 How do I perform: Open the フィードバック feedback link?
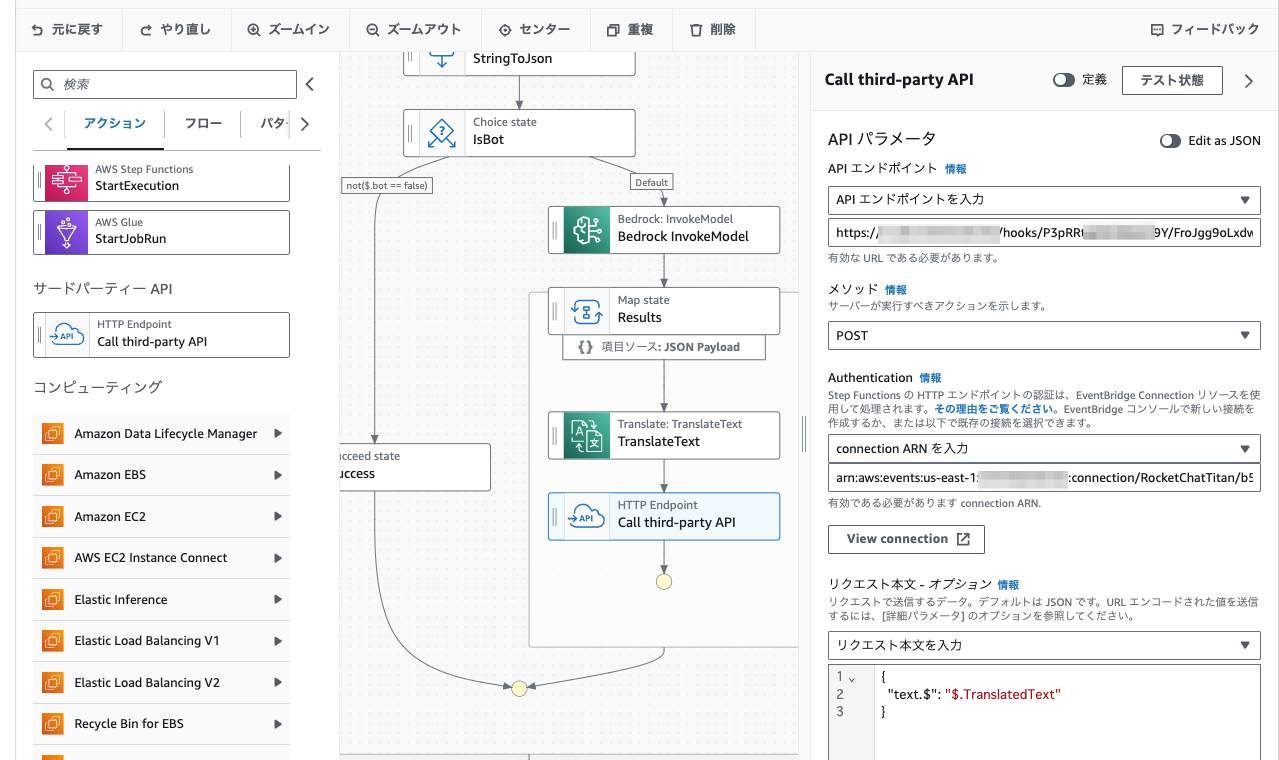coord(1205,30)
